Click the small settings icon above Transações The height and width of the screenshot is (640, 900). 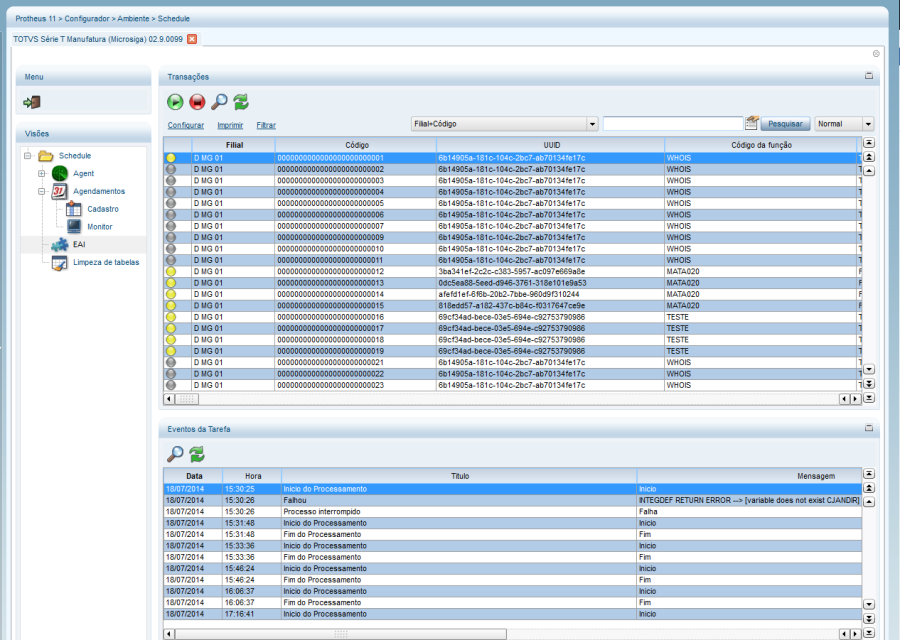[x=876, y=53]
